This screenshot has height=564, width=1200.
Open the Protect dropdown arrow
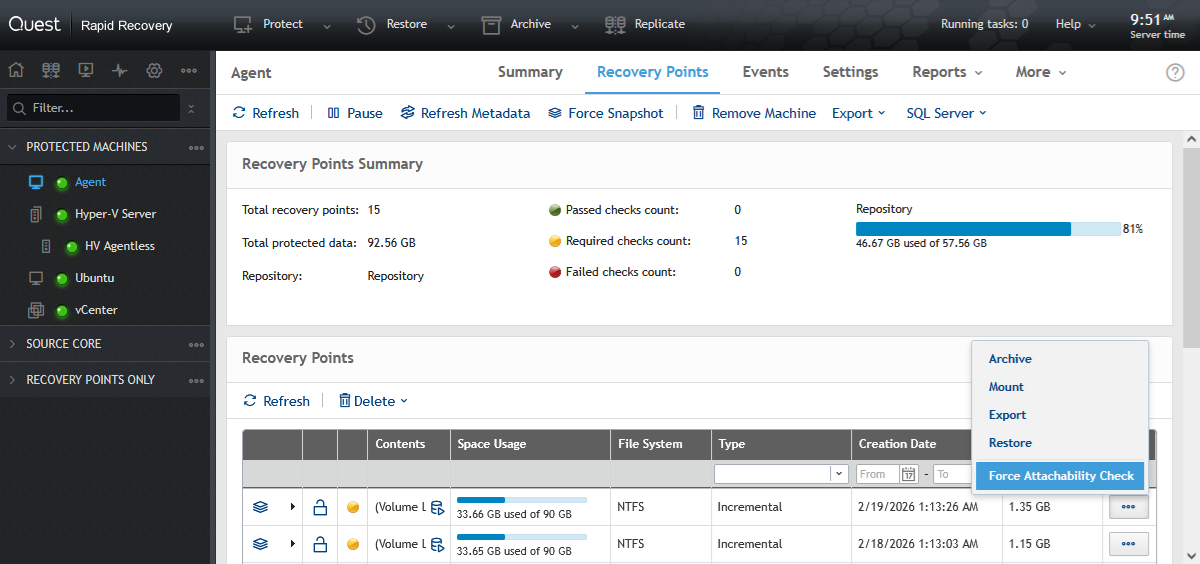pyautogui.click(x=329, y=27)
